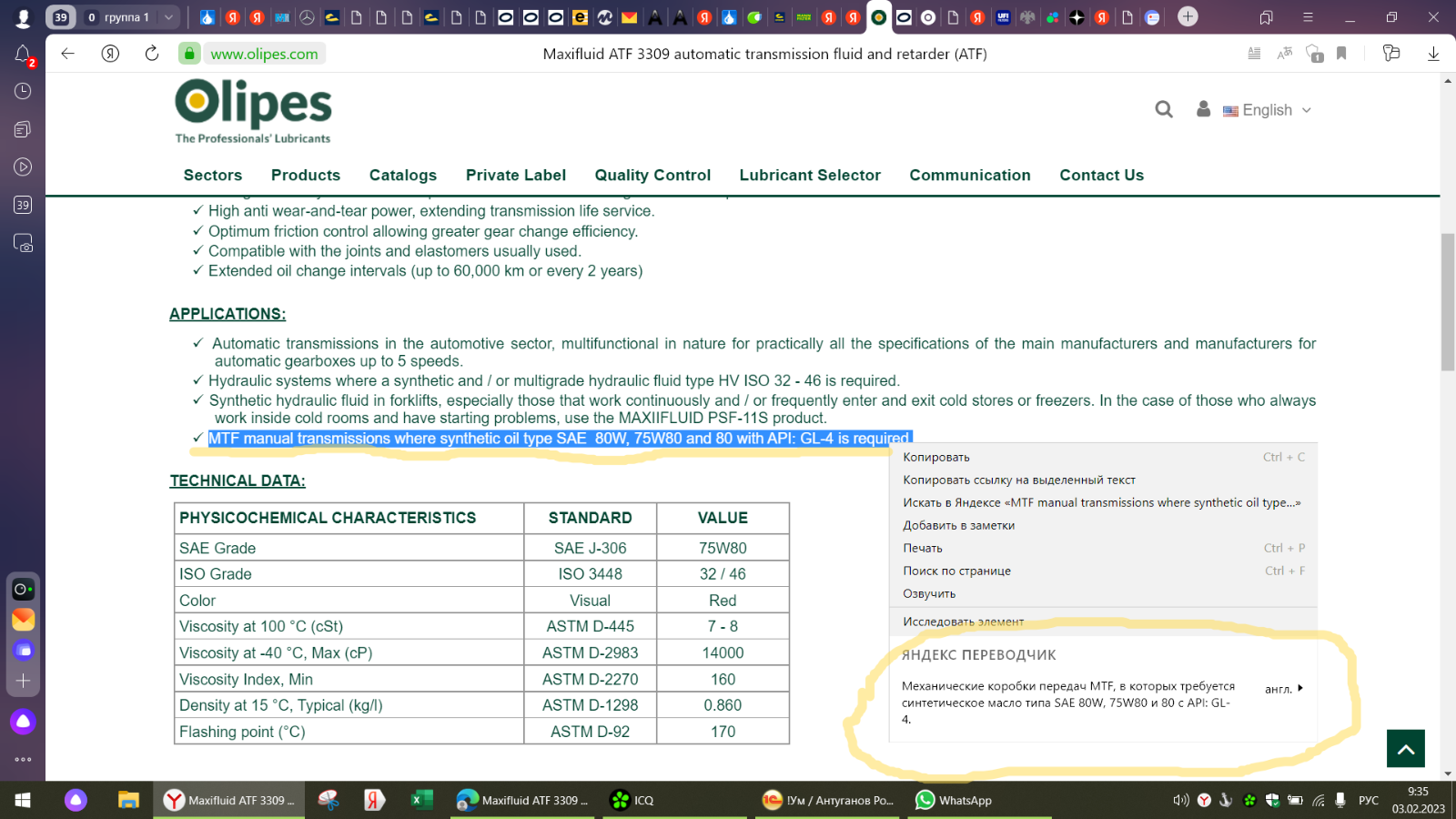Choose 'Добавить в заметки' context entry
The width and height of the screenshot is (1456, 819).
coord(1103,525)
